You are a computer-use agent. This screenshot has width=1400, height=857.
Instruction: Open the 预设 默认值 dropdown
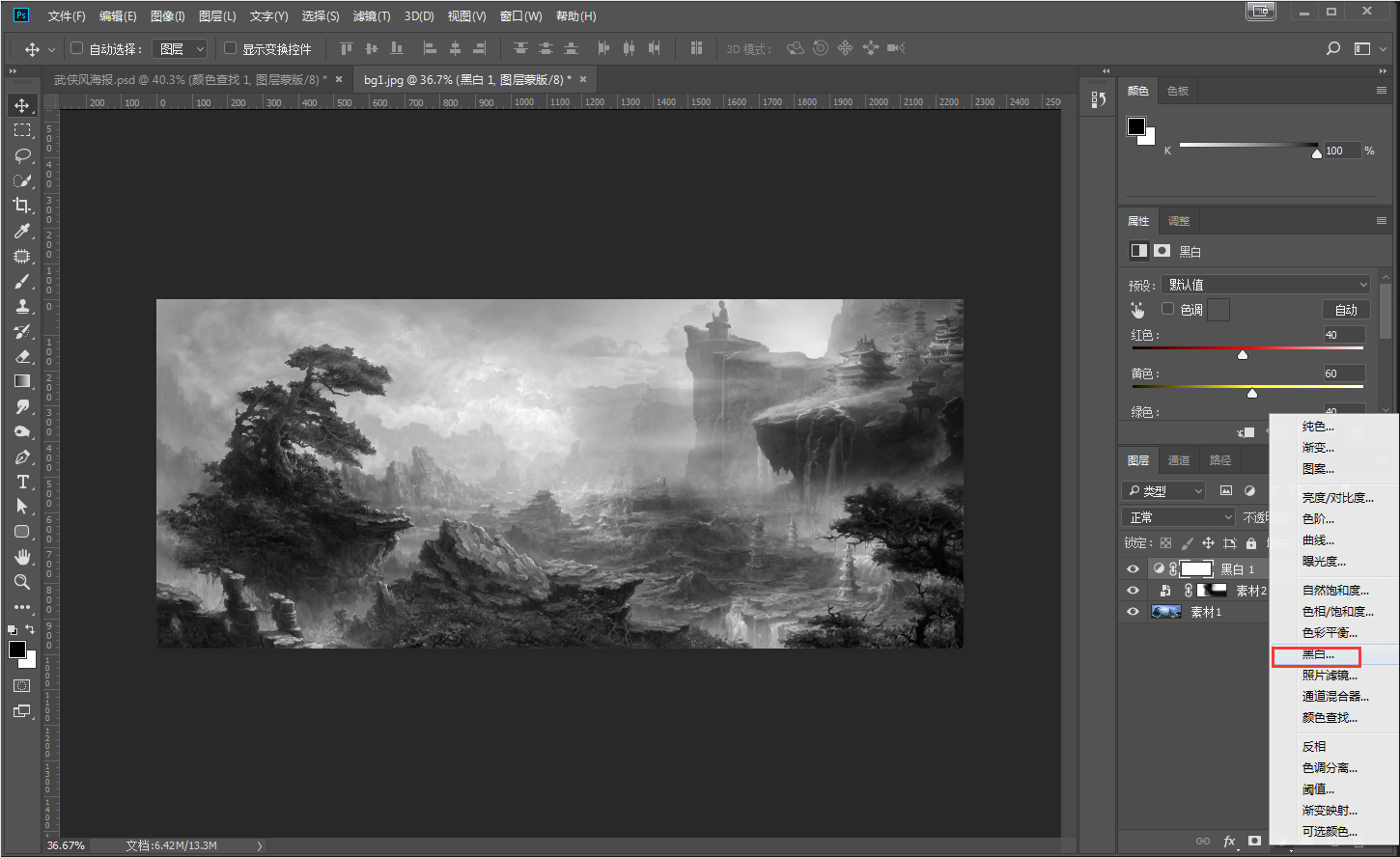[x=1266, y=285]
